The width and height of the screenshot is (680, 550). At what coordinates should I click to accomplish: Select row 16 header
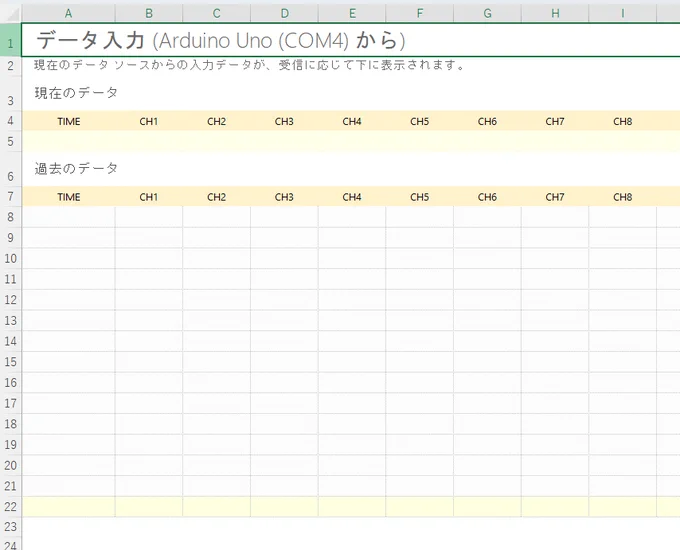10,383
